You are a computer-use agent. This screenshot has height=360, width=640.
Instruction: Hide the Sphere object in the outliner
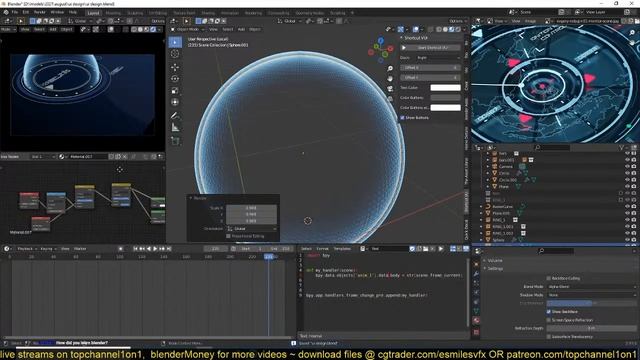pyautogui.click(x=627, y=240)
